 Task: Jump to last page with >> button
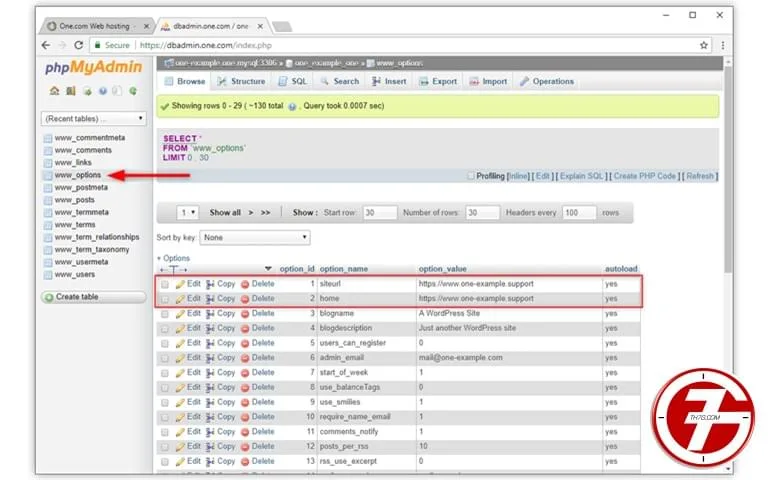[x=265, y=213]
